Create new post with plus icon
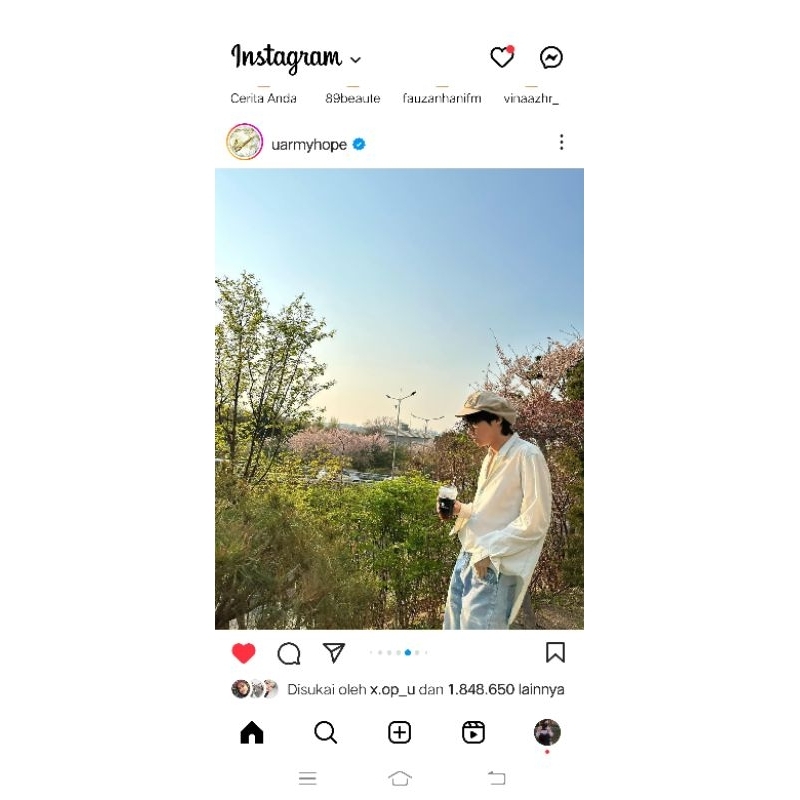800x800 pixels. (x=399, y=733)
